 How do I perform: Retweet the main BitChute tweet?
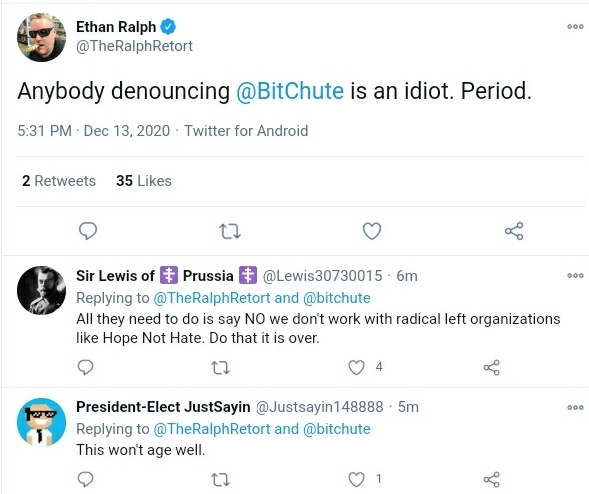(x=230, y=231)
